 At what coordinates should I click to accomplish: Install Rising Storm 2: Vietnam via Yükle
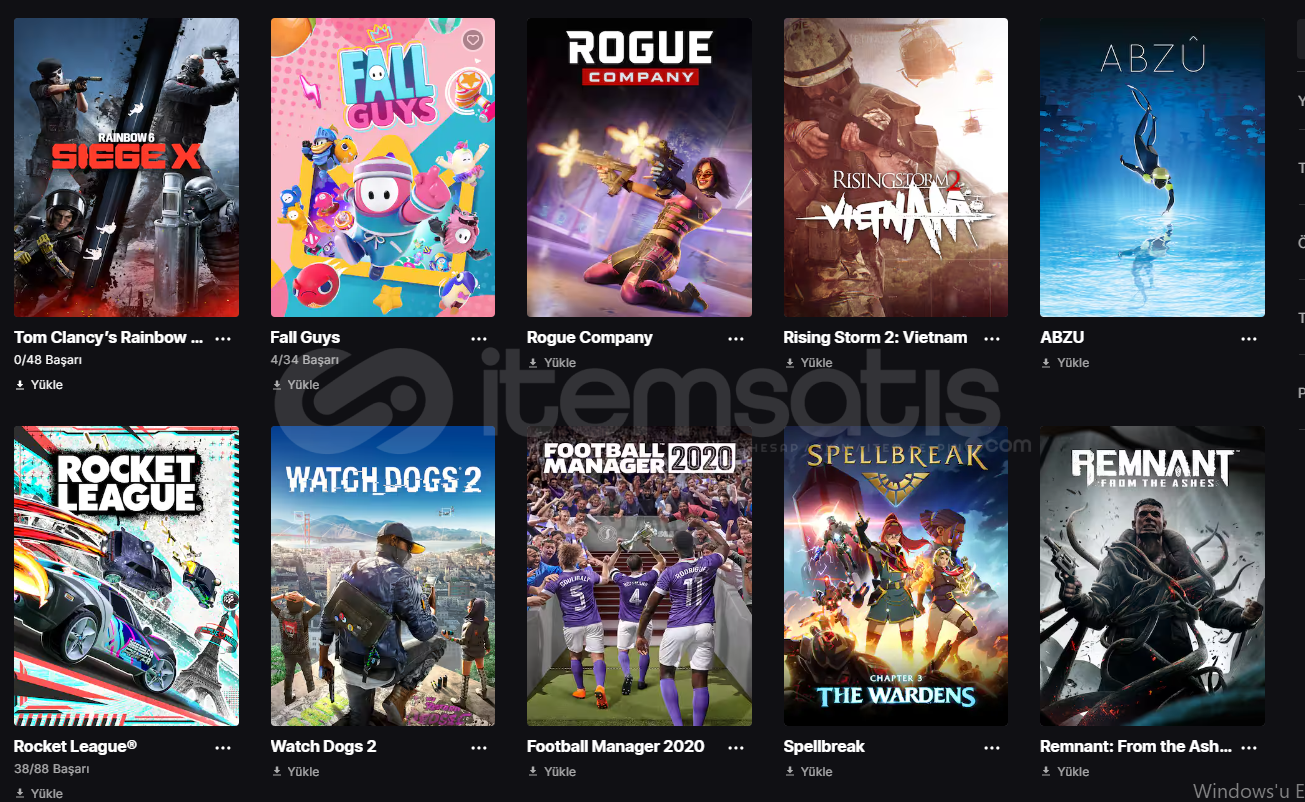pyautogui.click(x=808, y=363)
